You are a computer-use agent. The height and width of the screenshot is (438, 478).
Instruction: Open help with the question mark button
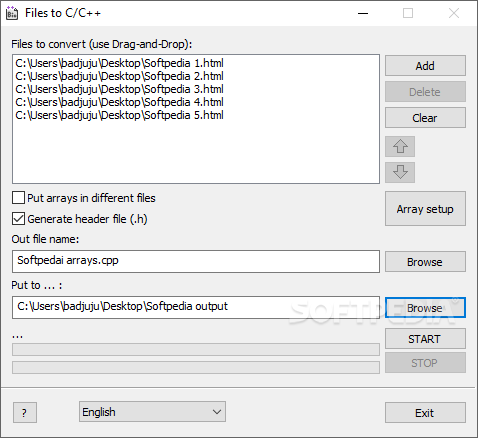click(x=25, y=413)
